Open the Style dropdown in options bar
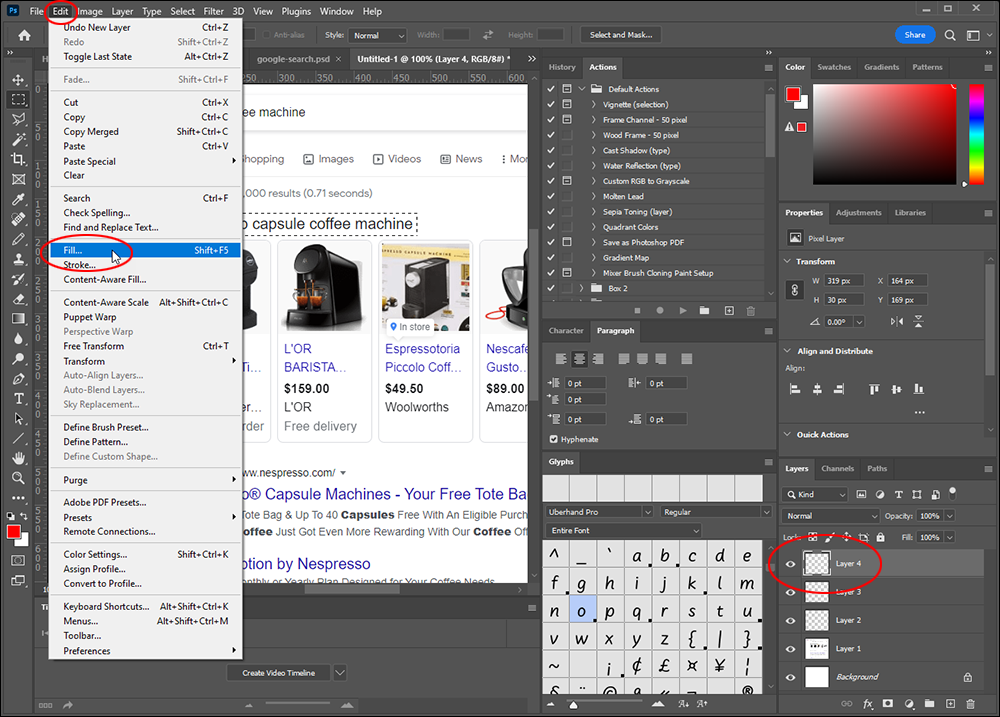 pos(379,36)
